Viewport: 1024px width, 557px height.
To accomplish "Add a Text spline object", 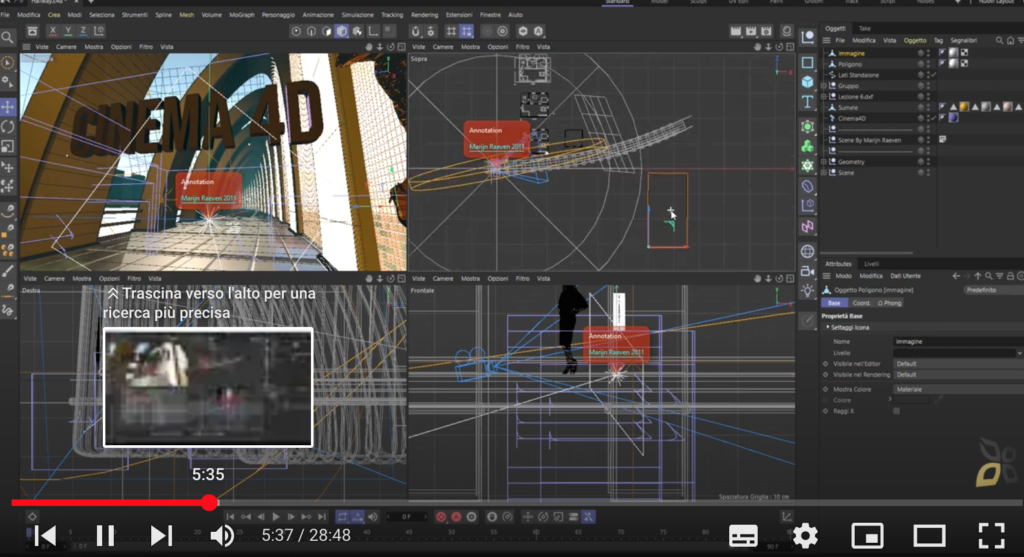I will [808, 102].
